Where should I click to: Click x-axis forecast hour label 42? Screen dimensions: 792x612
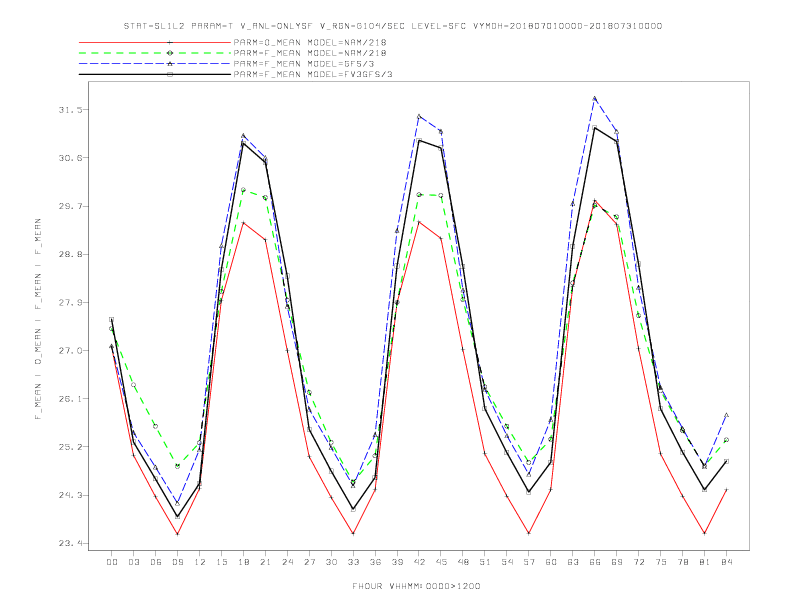pyautogui.click(x=419, y=562)
